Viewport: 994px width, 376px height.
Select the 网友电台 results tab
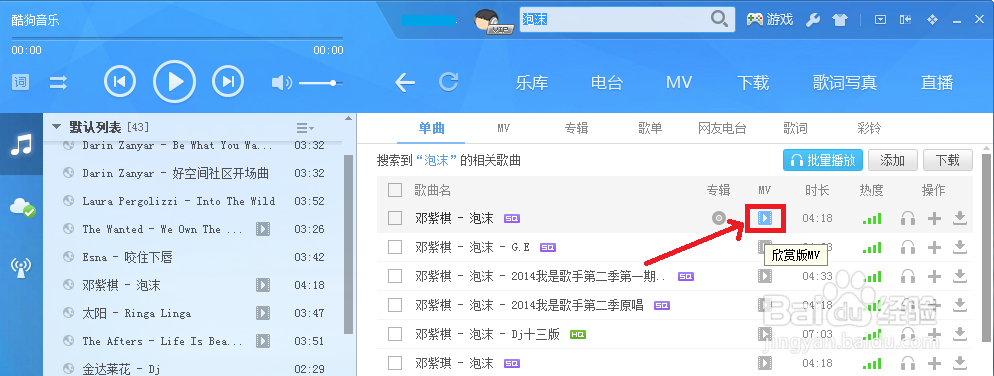click(722, 128)
